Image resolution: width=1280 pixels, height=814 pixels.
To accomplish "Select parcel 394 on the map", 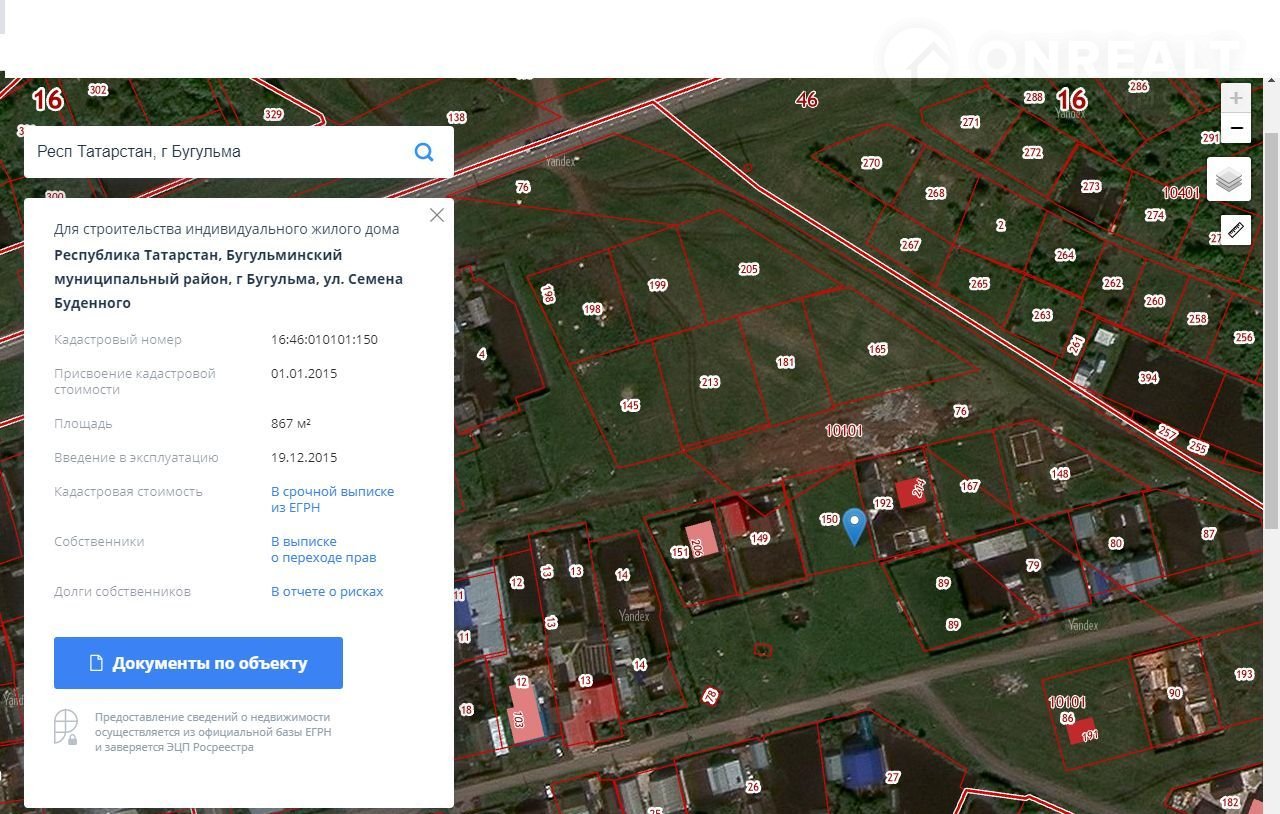I will point(1148,378).
